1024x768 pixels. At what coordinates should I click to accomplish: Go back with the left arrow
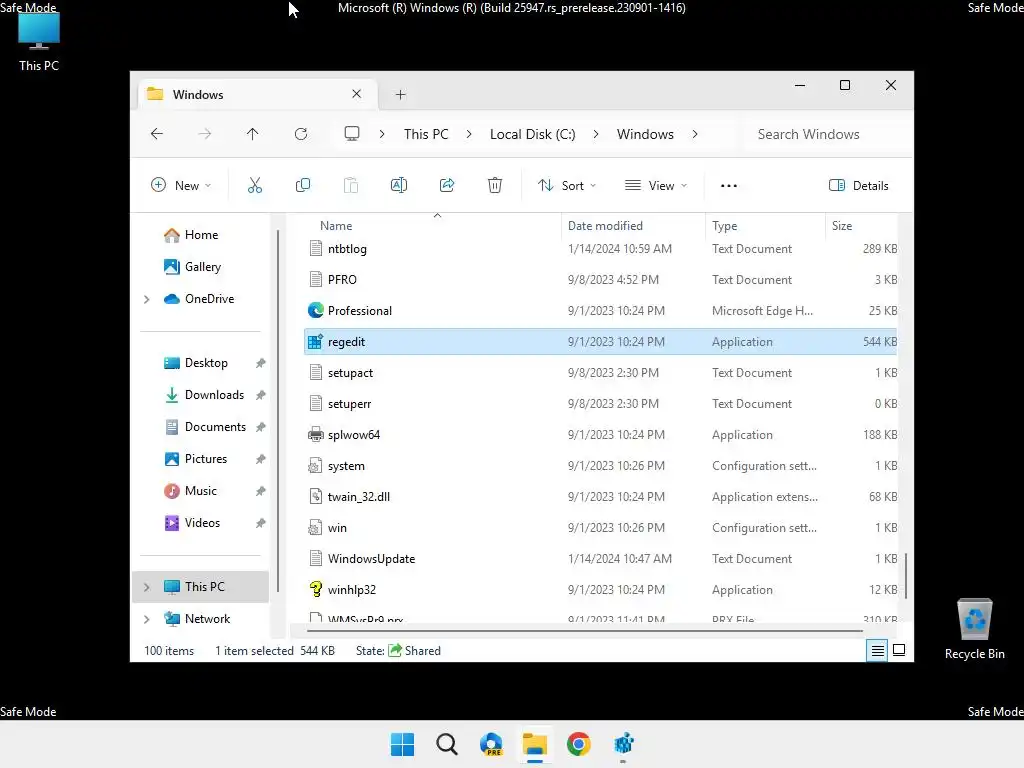(x=157, y=134)
